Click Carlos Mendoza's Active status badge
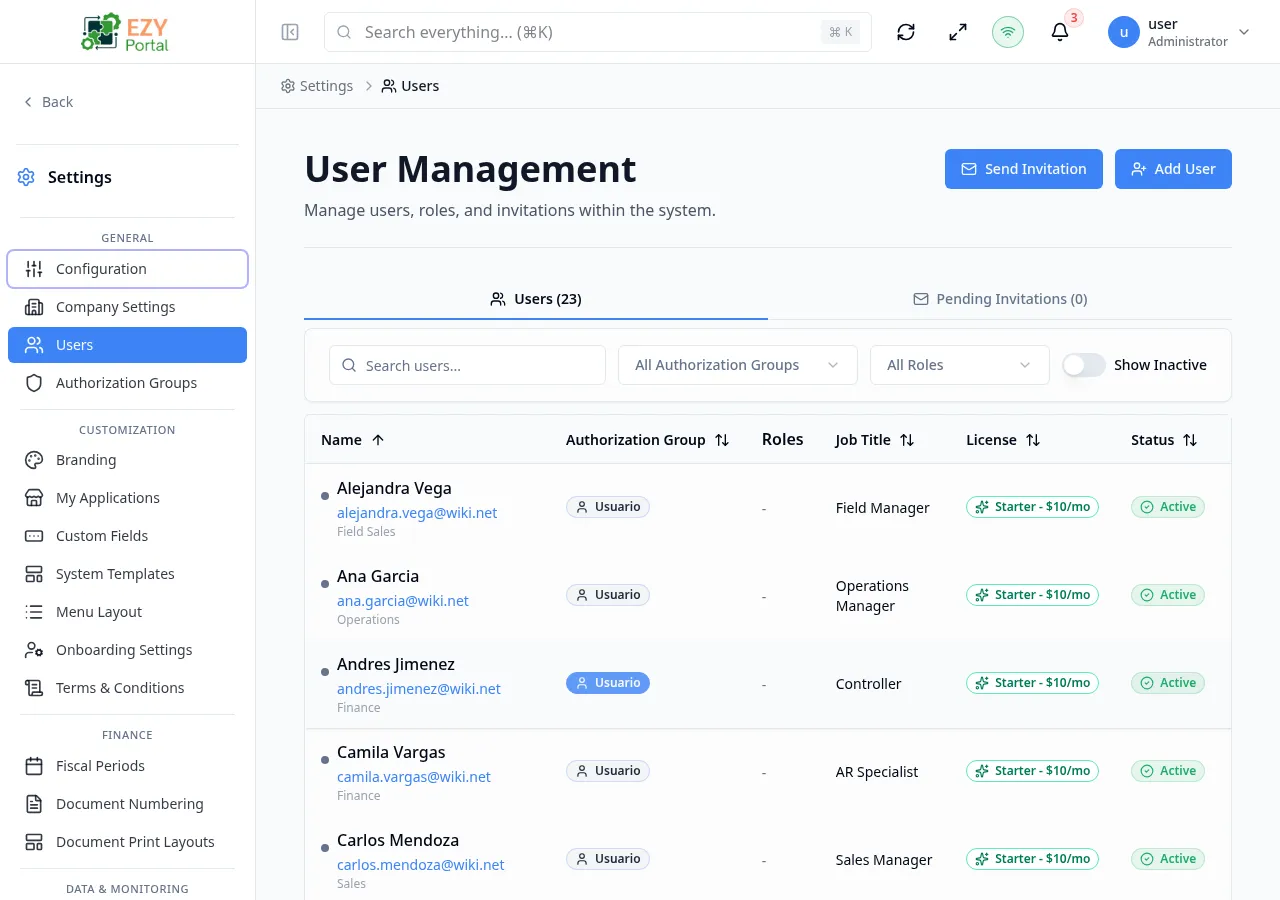Image resolution: width=1280 pixels, height=900 pixels. (x=1168, y=859)
